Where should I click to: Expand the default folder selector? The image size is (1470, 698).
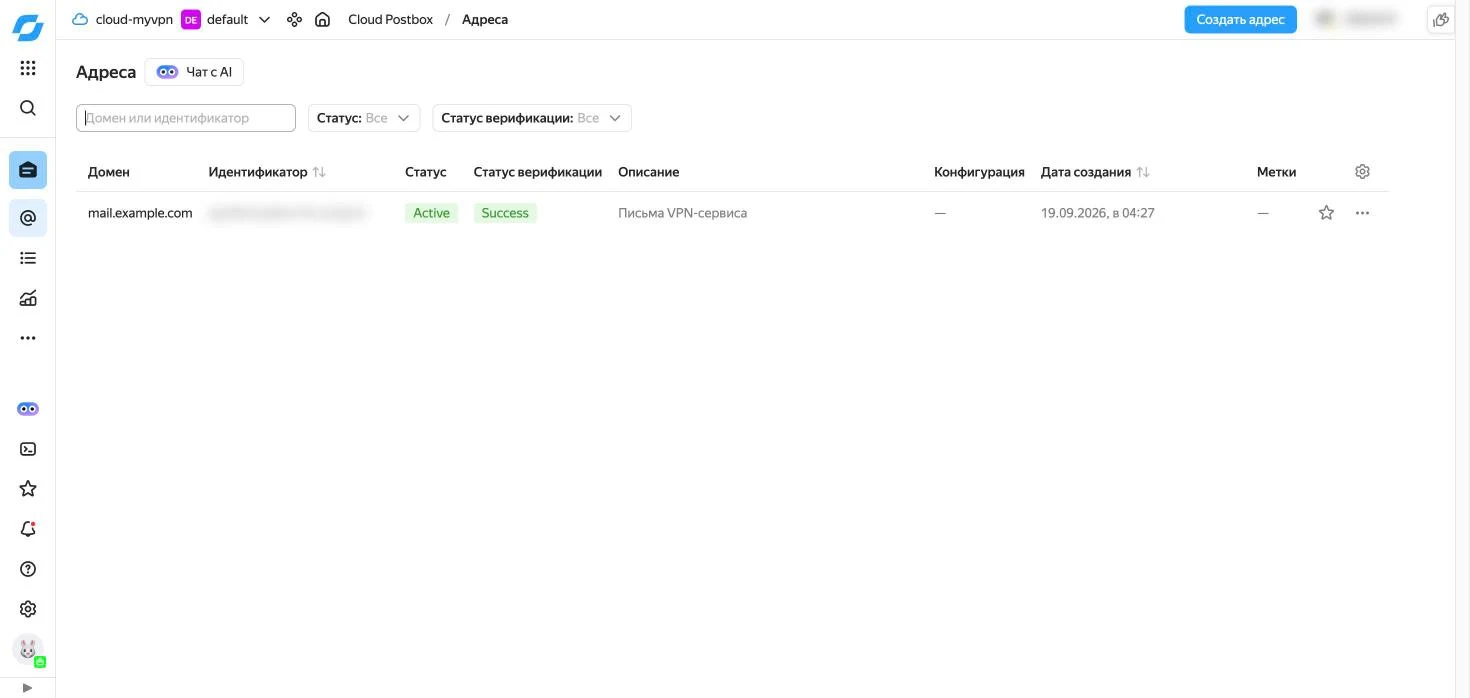click(x=226, y=19)
